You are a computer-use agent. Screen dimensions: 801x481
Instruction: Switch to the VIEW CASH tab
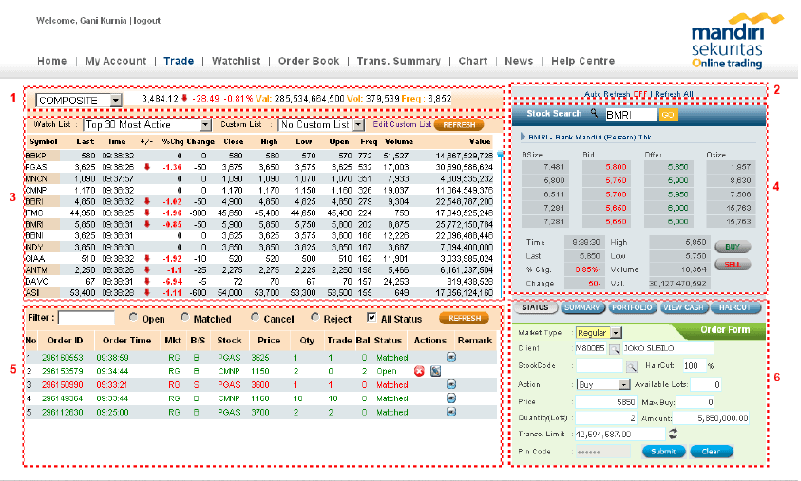point(683,307)
